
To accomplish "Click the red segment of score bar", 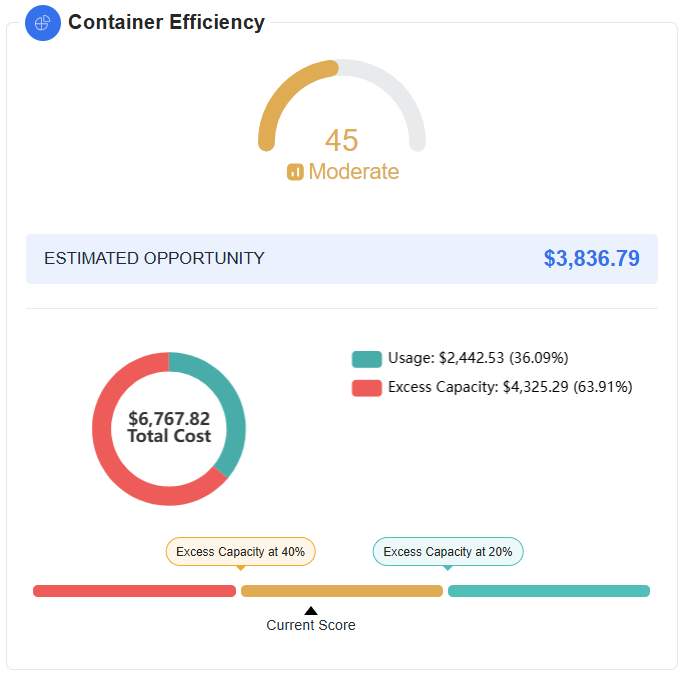I will 134,591.
